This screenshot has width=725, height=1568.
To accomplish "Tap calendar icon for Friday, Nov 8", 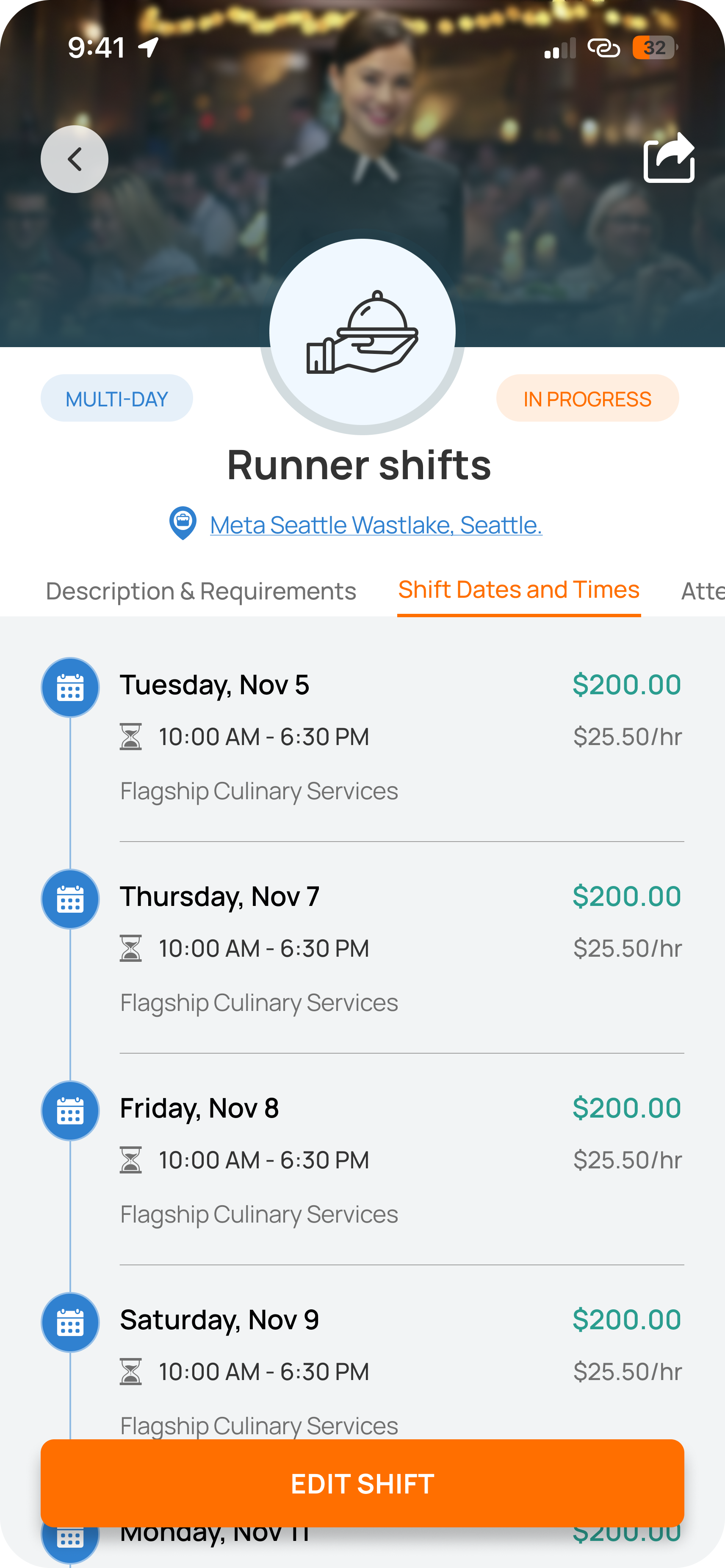I will pyautogui.click(x=70, y=1111).
